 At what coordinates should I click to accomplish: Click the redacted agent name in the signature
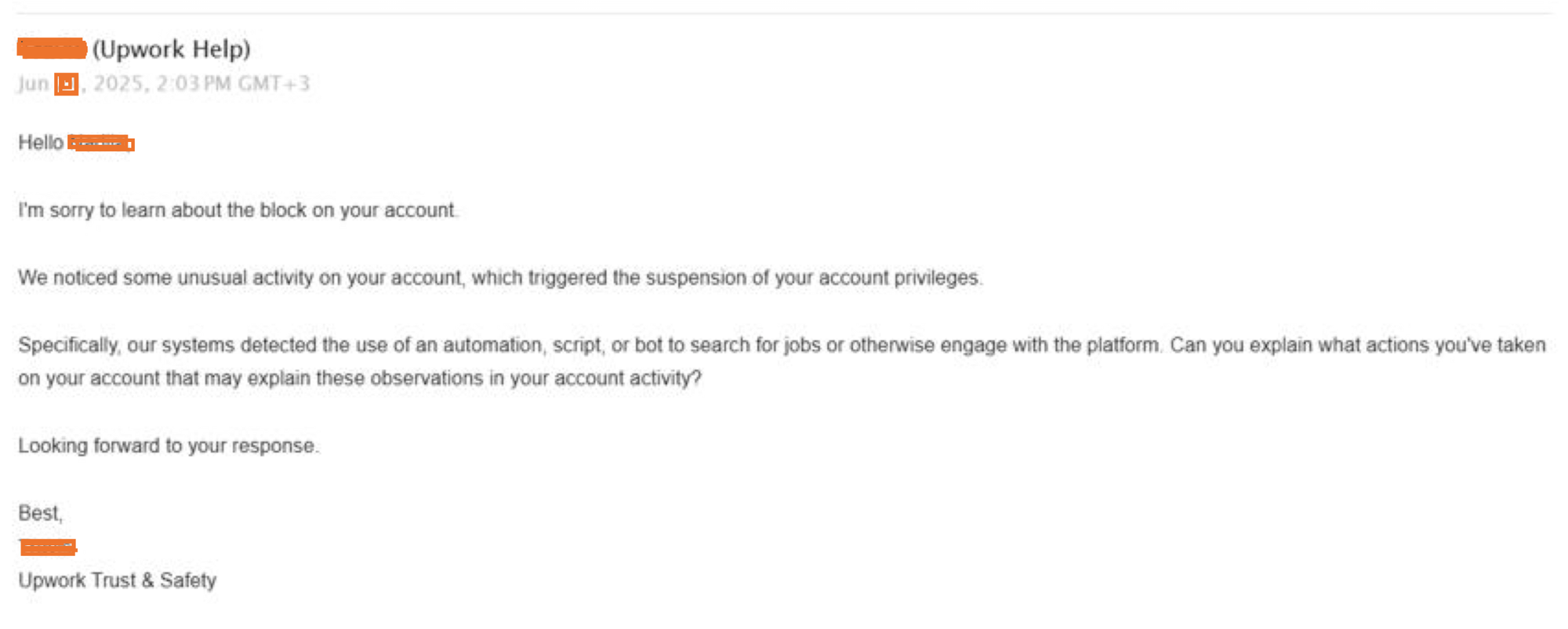[x=48, y=547]
